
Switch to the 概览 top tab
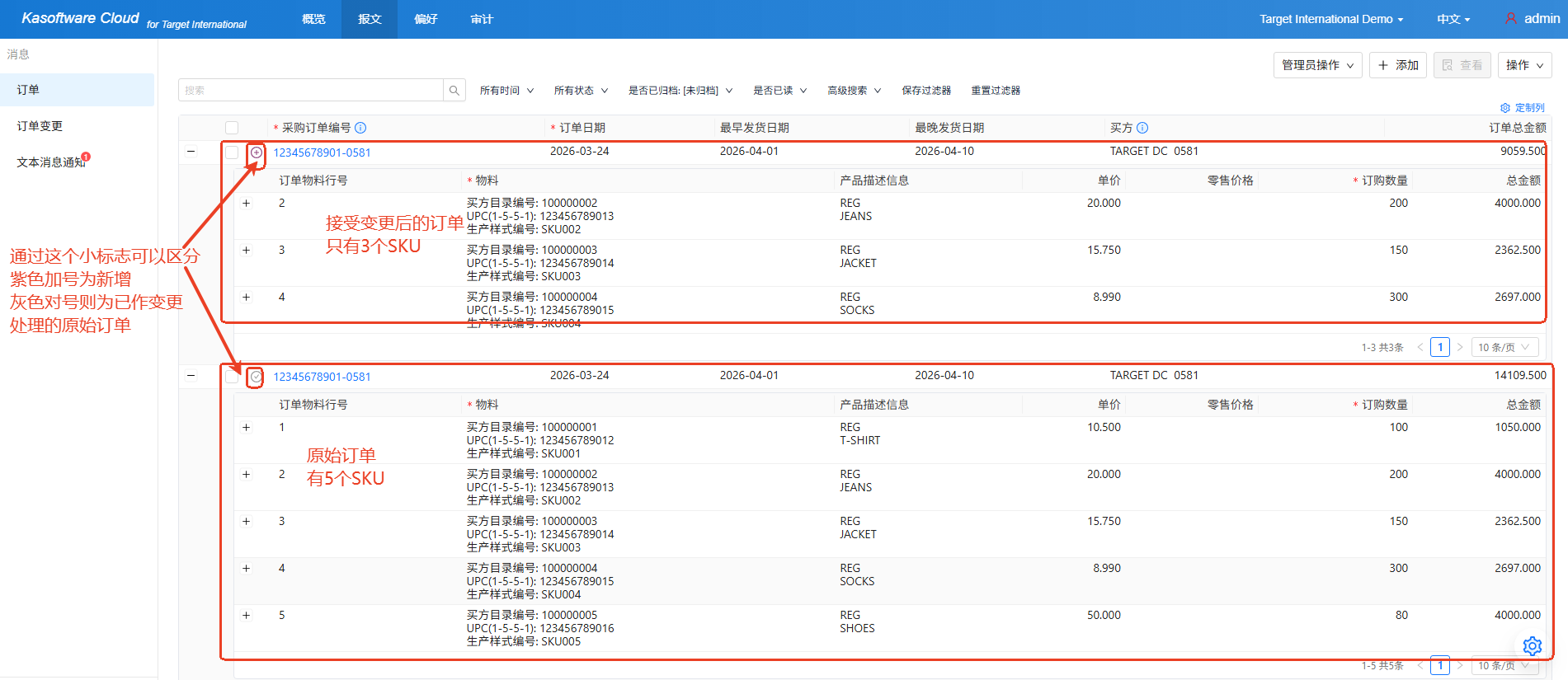313,19
